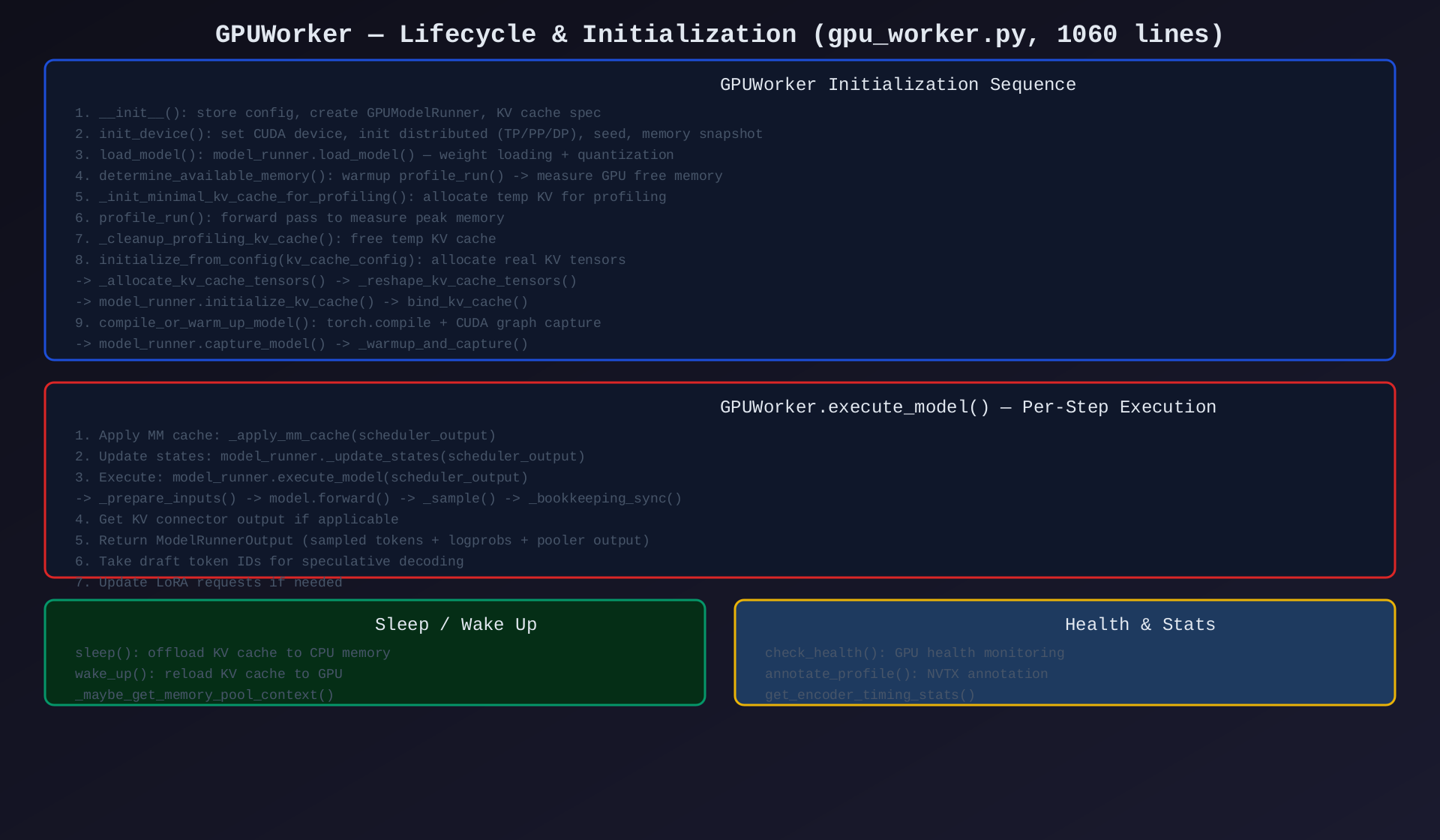
Task: Select the load_model() weight loading line
Action: coord(374,155)
